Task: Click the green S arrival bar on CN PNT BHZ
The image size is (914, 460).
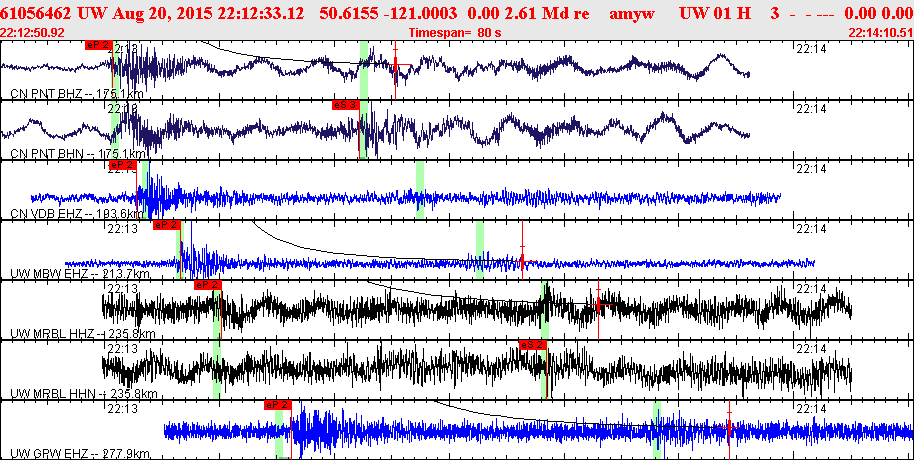Action: [364, 69]
